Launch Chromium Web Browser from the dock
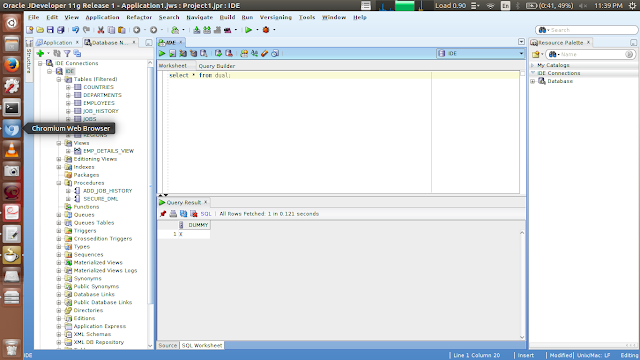This screenshot has width=640, height=360. (11, 129)
